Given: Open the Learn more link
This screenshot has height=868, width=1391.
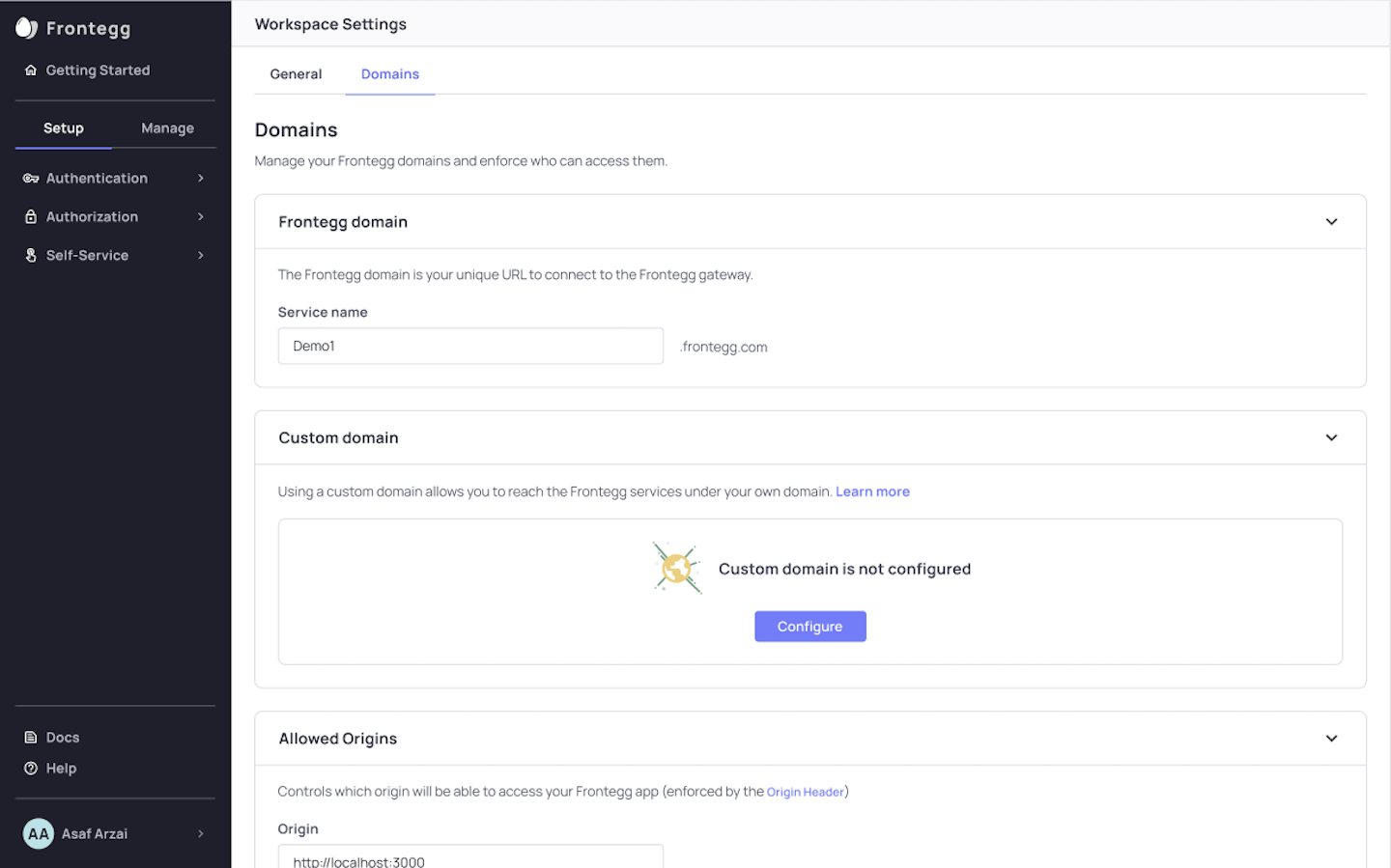Looking at the screenshot, I should [872, 491].
